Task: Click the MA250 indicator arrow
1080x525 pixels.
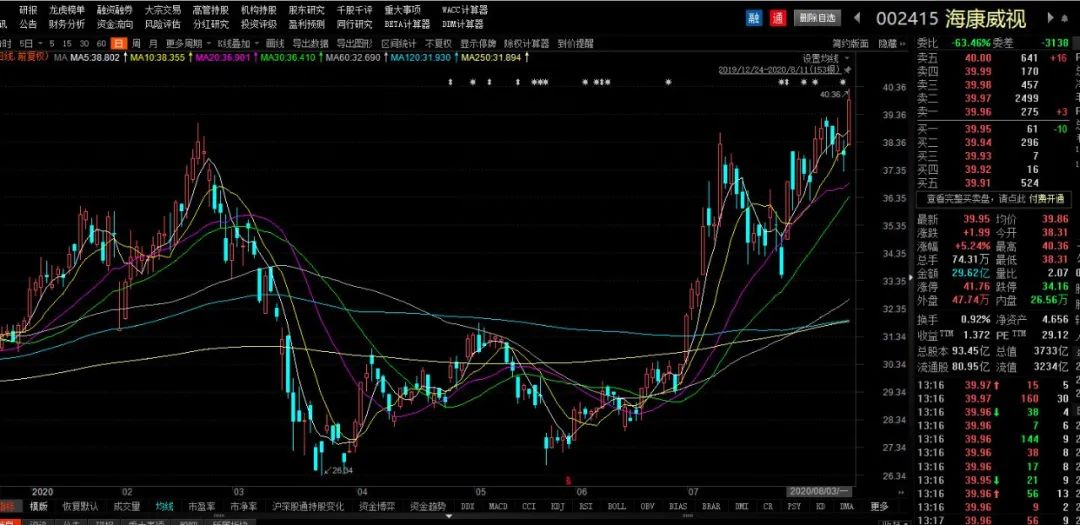Action: click(528, 58)
